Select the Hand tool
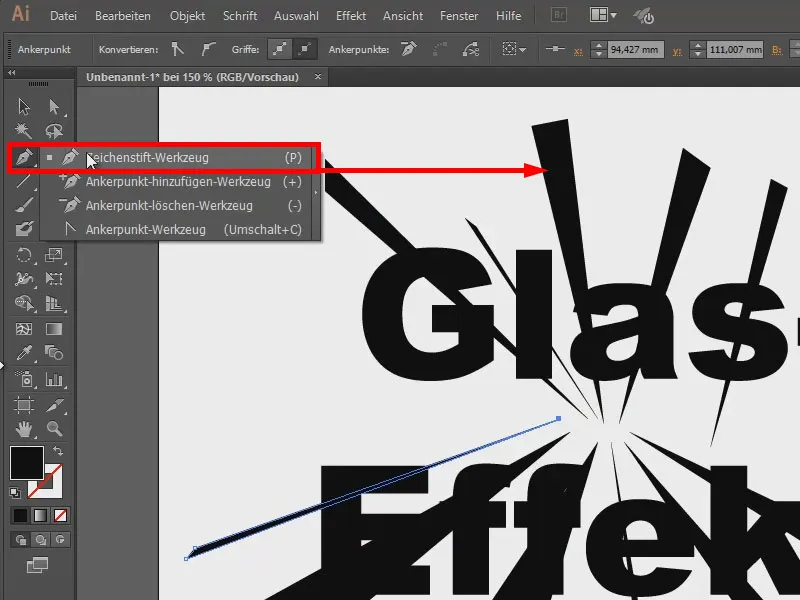This screenshot has width=800, height=600. (23, 429)
